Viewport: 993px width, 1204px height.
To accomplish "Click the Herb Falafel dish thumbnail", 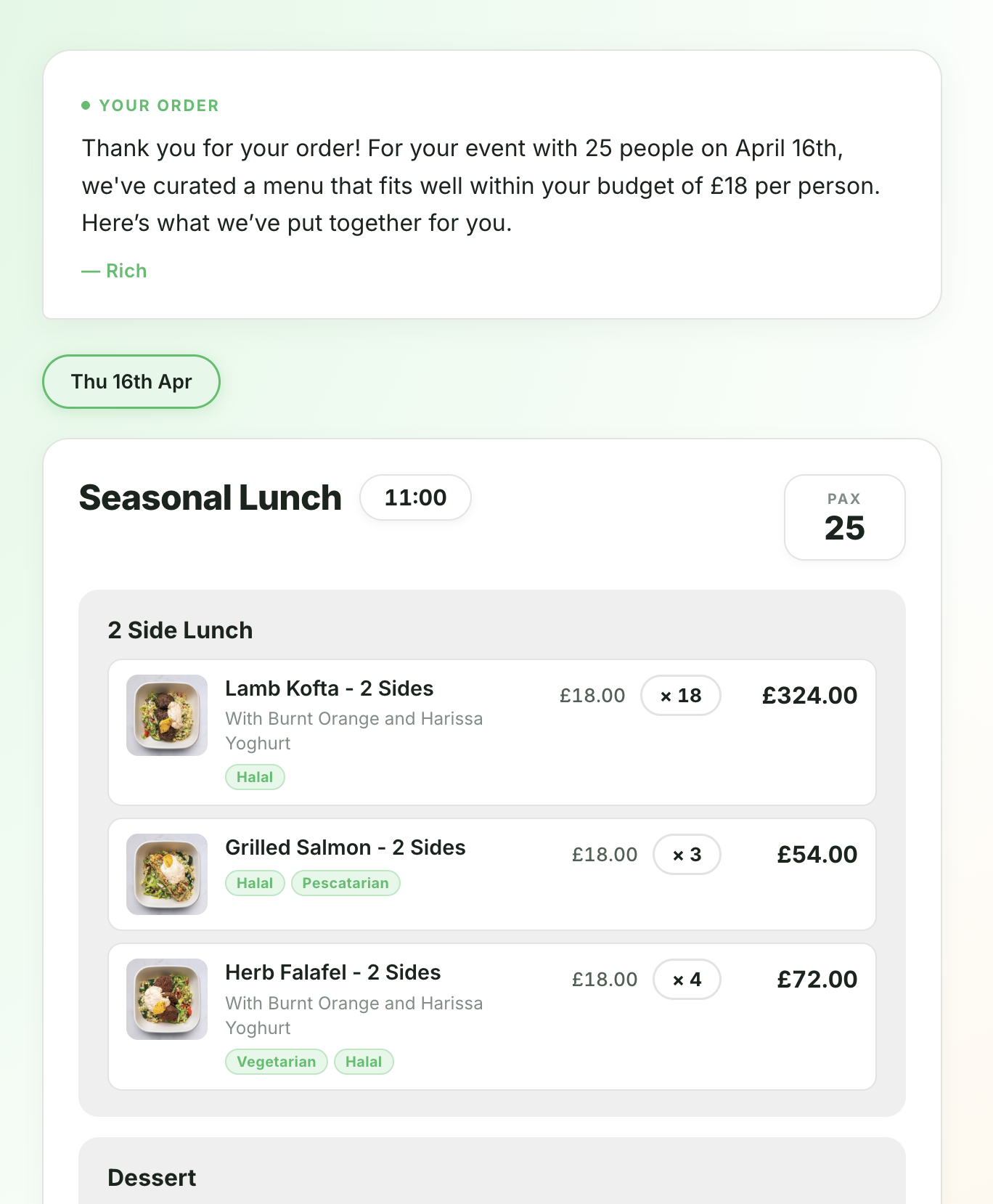I will click(167, 999).
